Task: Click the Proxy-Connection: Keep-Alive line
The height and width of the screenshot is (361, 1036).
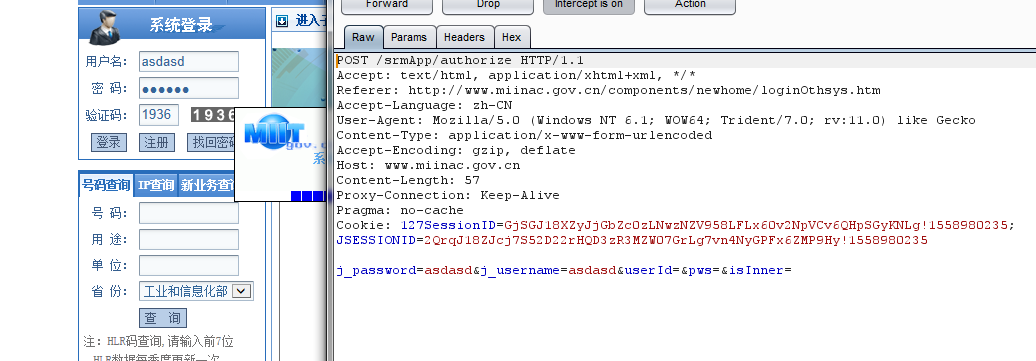Action: [448, 195]
